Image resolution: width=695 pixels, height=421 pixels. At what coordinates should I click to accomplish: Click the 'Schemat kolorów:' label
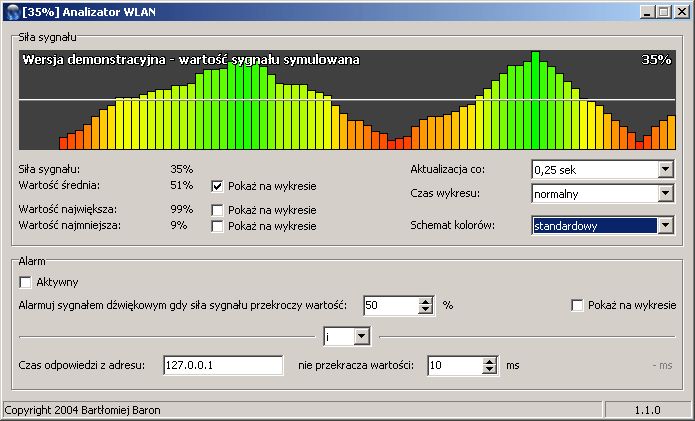tap(453, 225)
